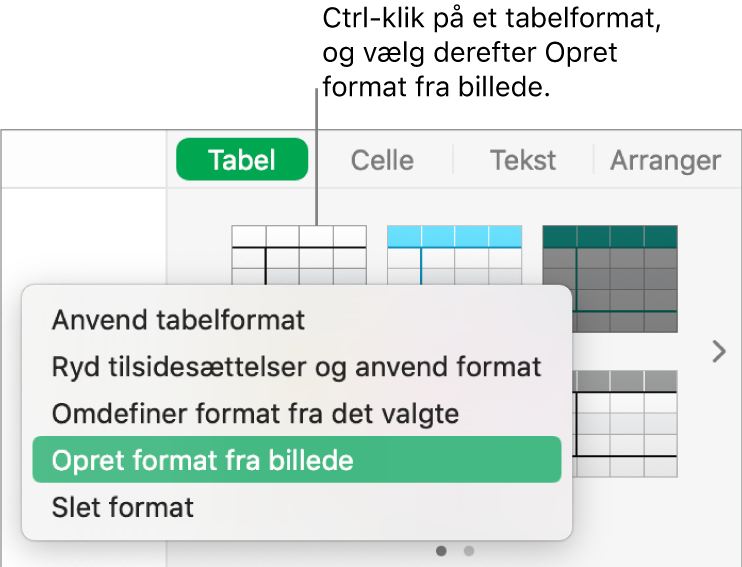Viewport: 742px width, 567px height.
Task: Click the cyan header row of blue style
Action: [454, 236]
